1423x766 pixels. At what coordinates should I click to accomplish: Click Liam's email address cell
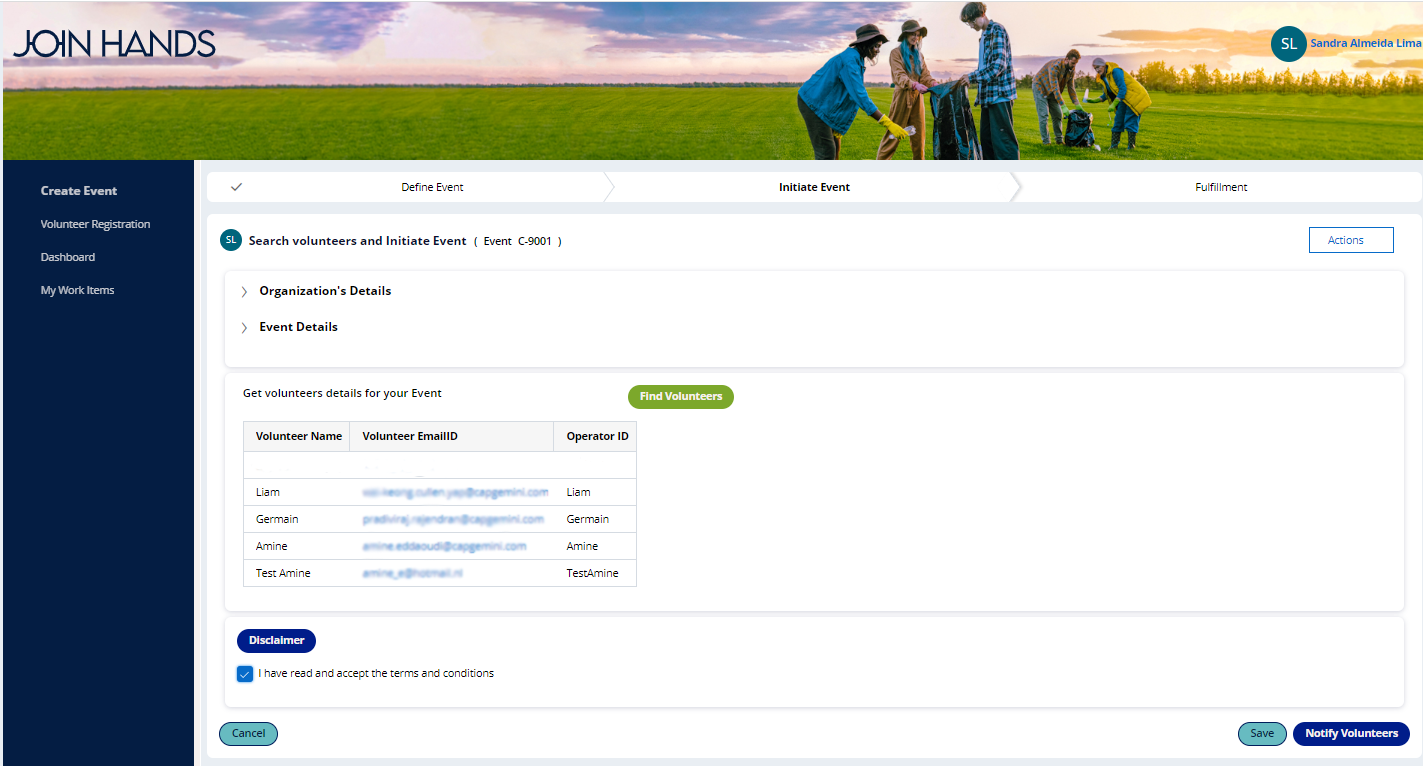[x=455, y=492]
